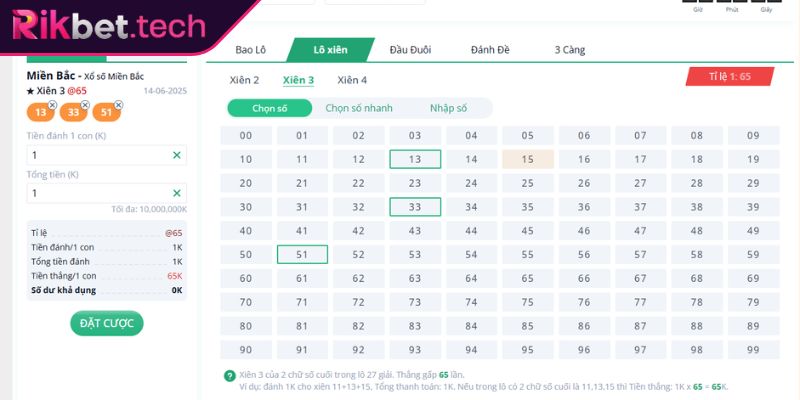Open the 3 Càng tab
The image size is (800, 400).
pyautogui.click(x=569, y=50)
